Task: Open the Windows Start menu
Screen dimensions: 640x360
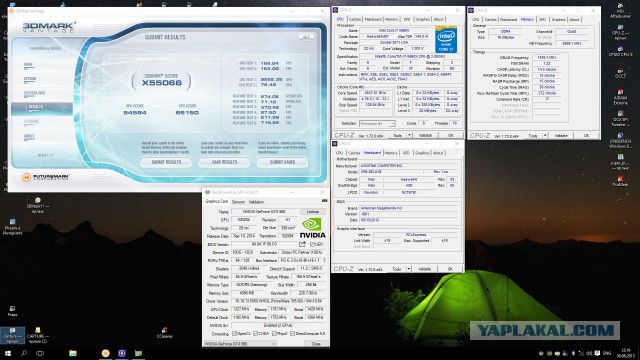Action: tap(7, 353)
